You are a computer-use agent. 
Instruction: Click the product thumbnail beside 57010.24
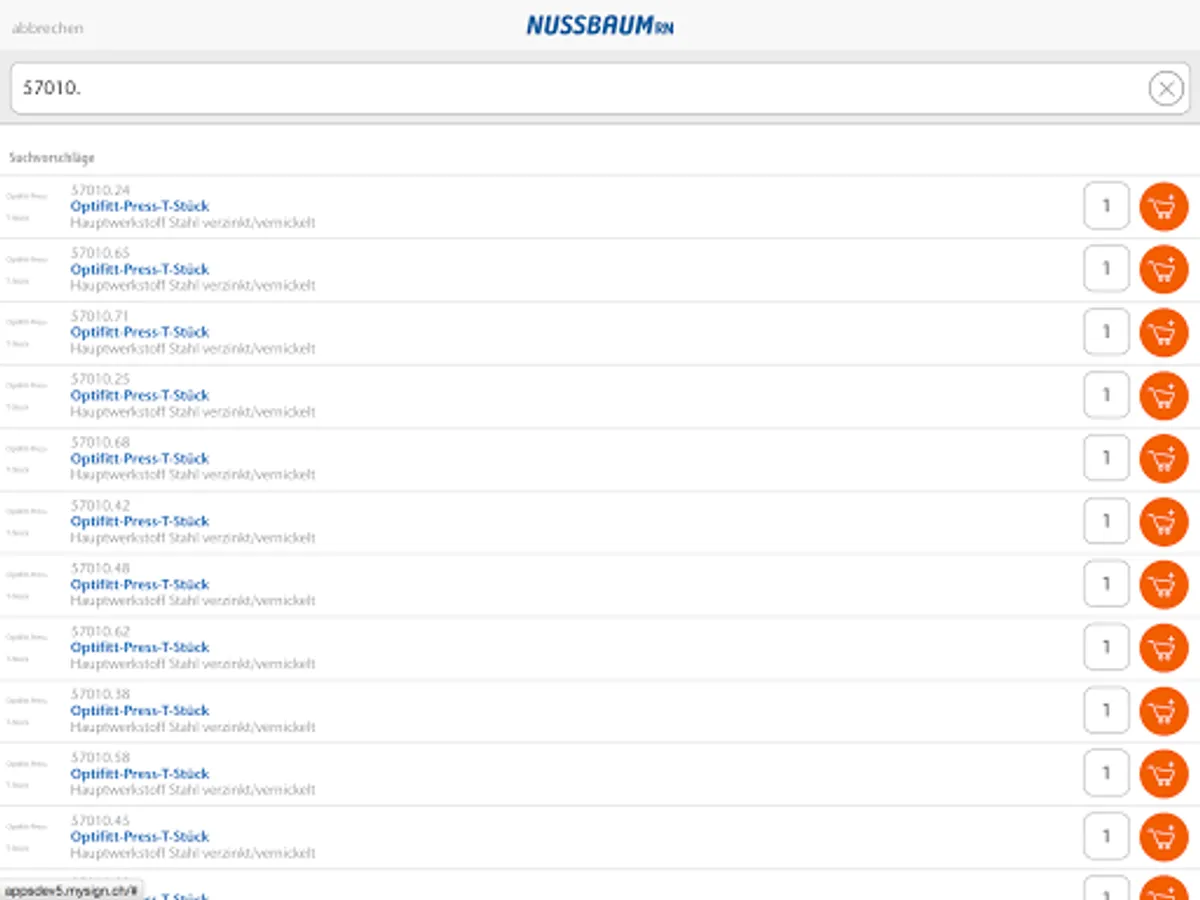(26, 207)
